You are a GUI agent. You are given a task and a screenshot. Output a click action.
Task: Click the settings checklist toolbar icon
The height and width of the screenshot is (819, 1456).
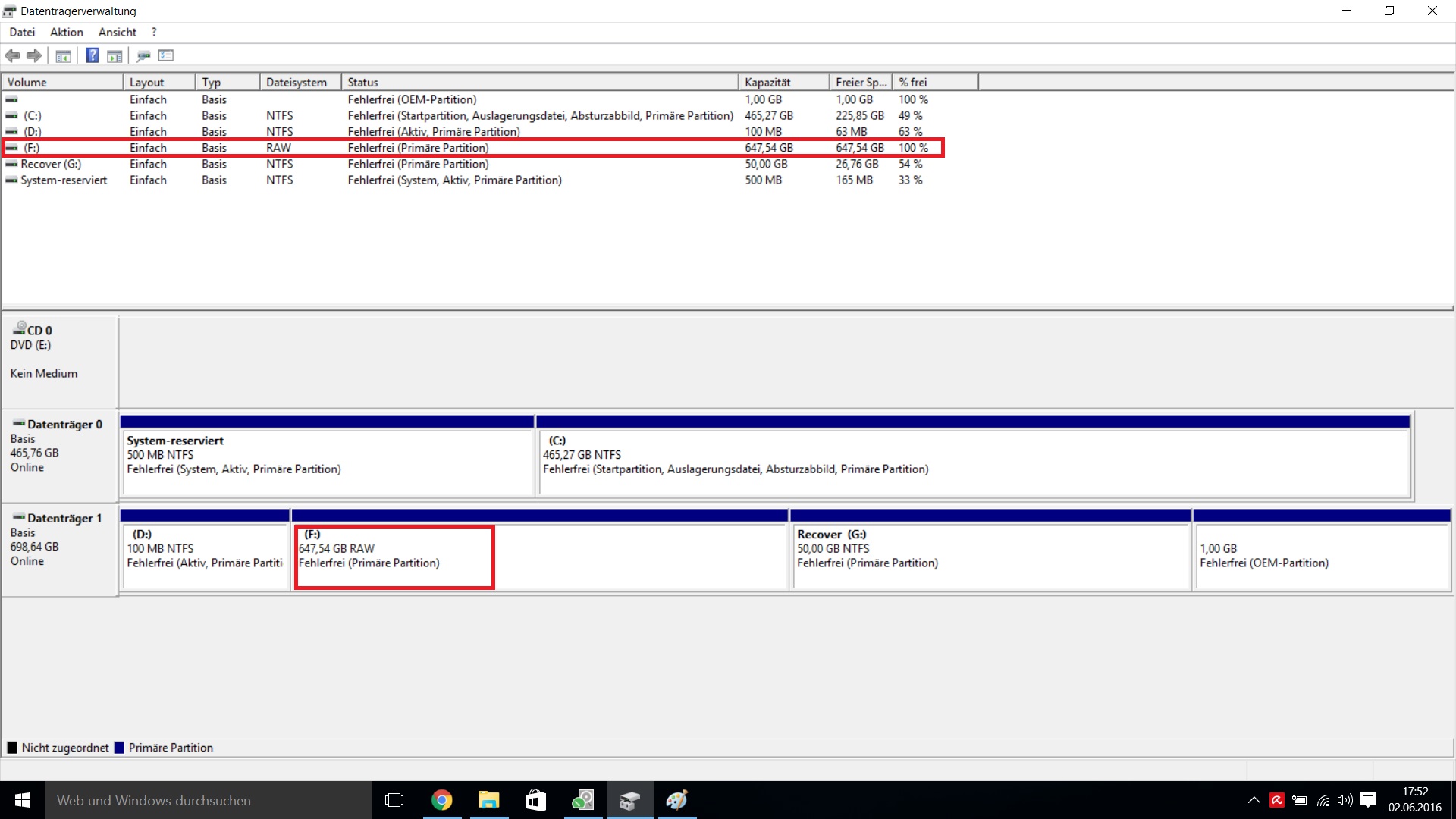click(x=166, y=55)
